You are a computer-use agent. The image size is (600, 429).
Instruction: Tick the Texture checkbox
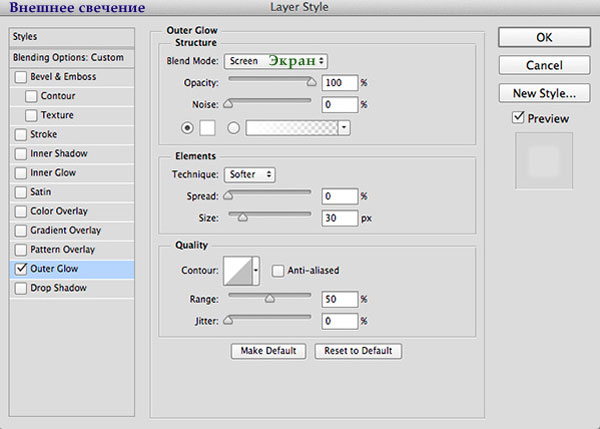(31, 115)
